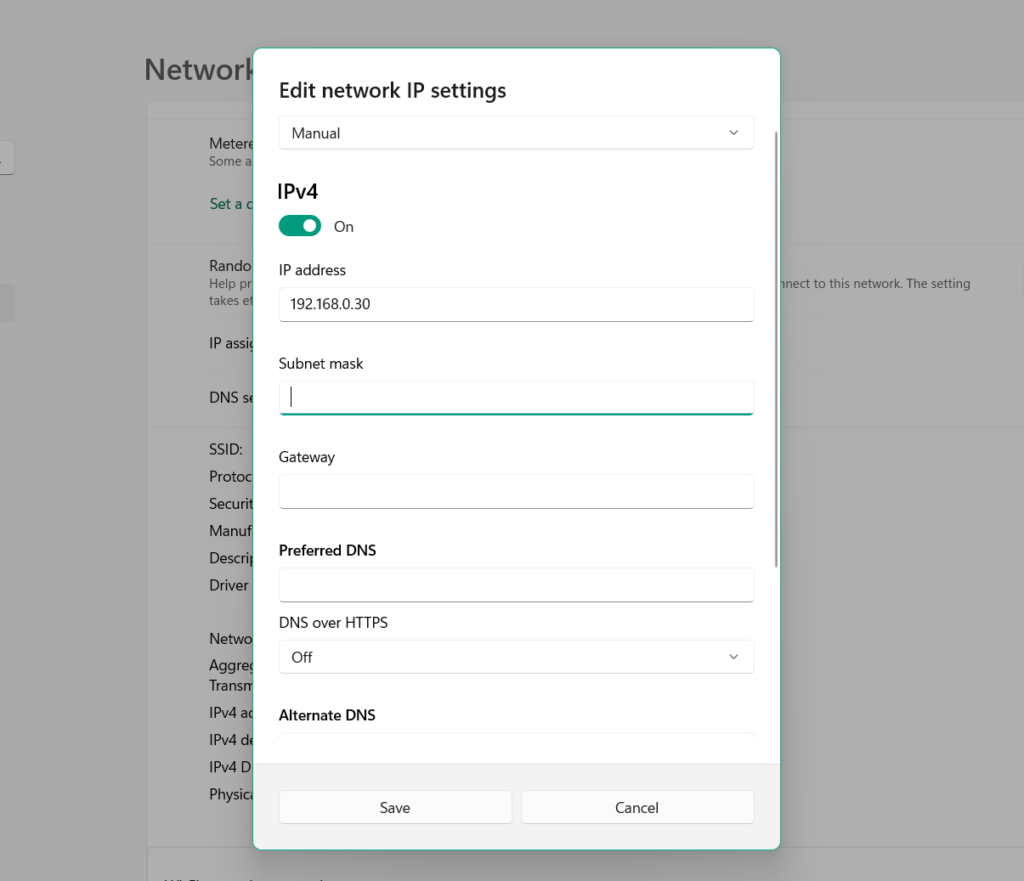The width and height of the screenshot is (1024, 881).
Task: Save the network IP settings
Action: (x=395, y=807)
